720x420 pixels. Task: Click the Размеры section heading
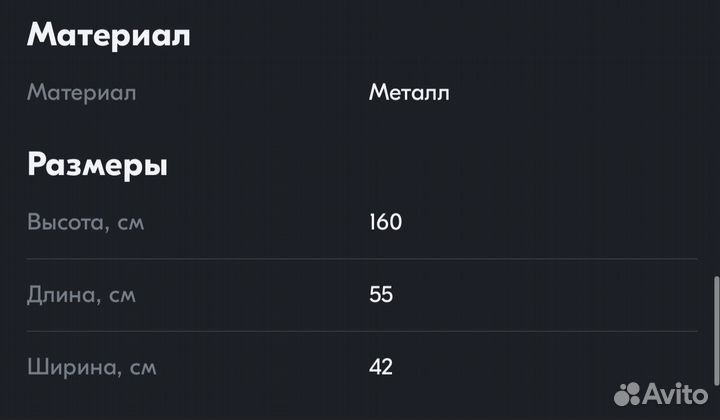(x=97, y=164)
